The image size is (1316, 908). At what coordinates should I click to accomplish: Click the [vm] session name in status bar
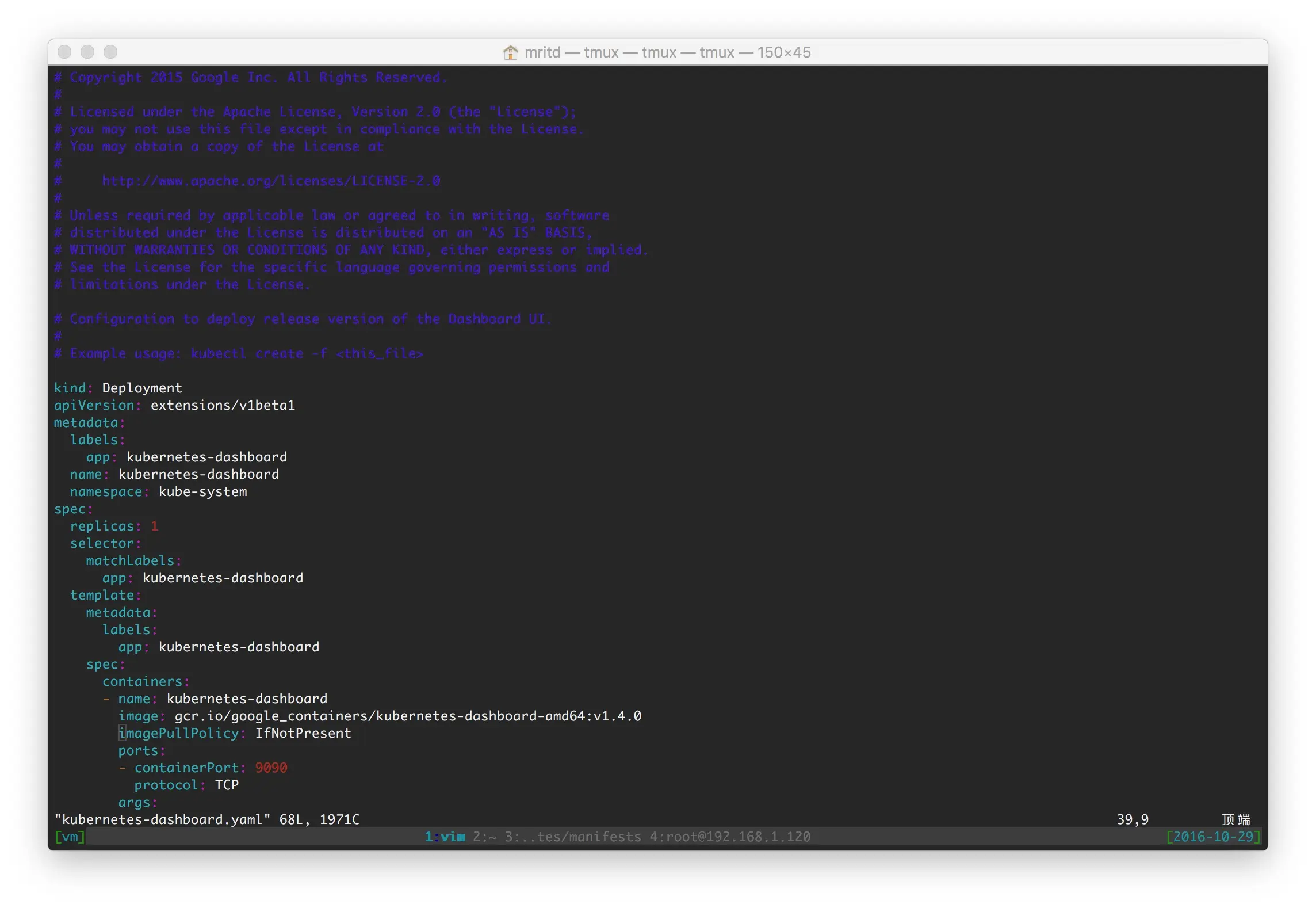[x=70, y=837]
